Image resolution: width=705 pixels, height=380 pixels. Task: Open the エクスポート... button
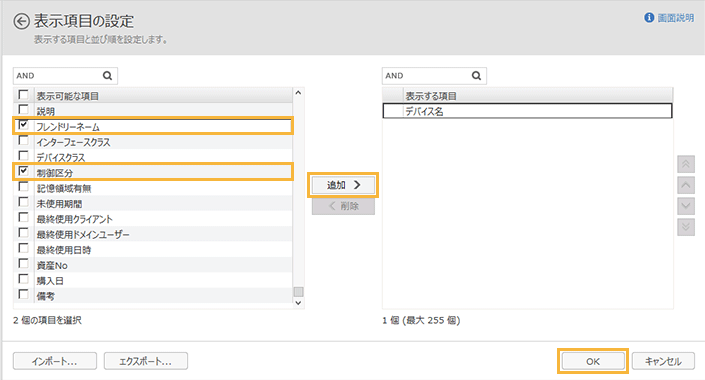click(x=146, y=361)
